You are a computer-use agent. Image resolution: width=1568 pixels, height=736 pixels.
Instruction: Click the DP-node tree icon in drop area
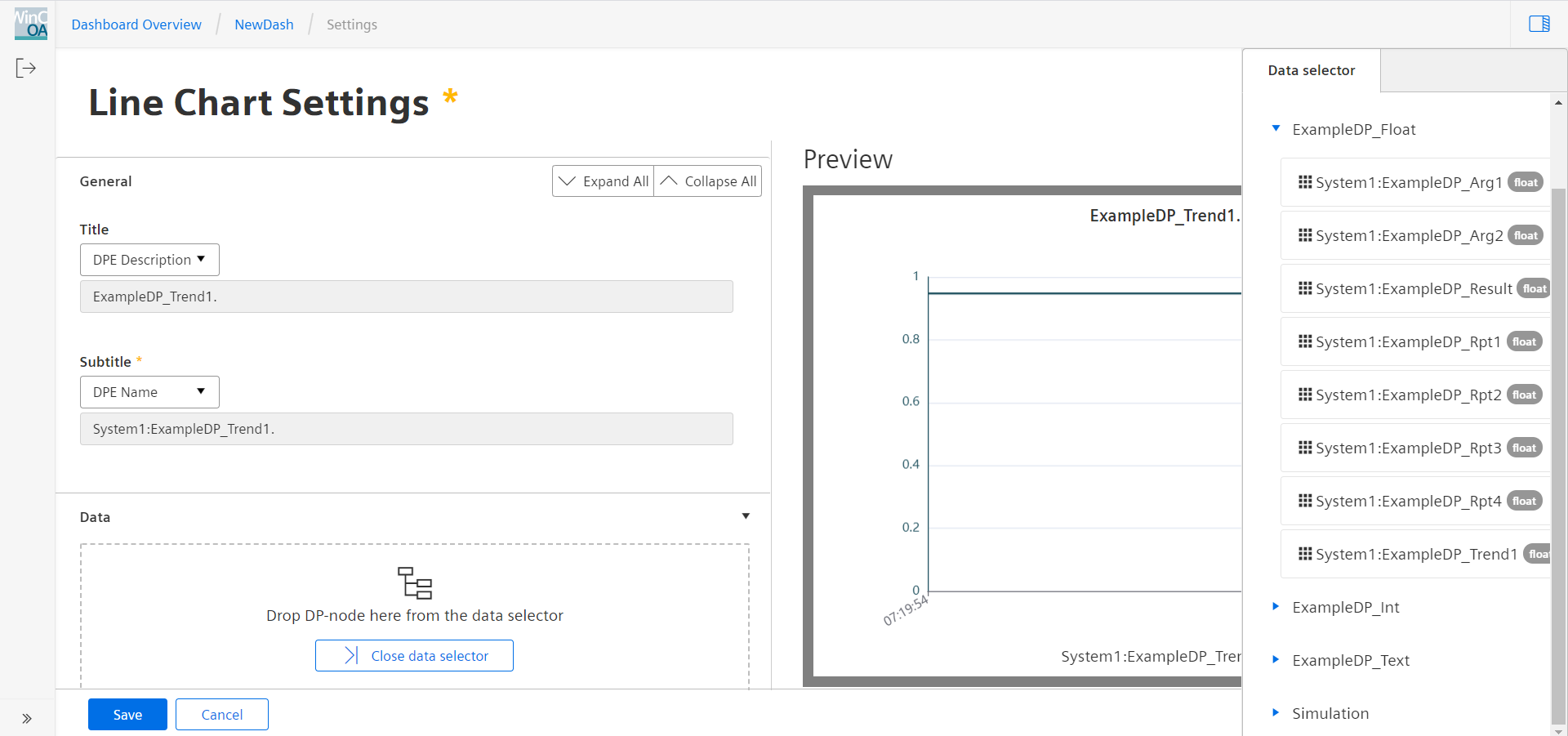[x=415, y=583]
